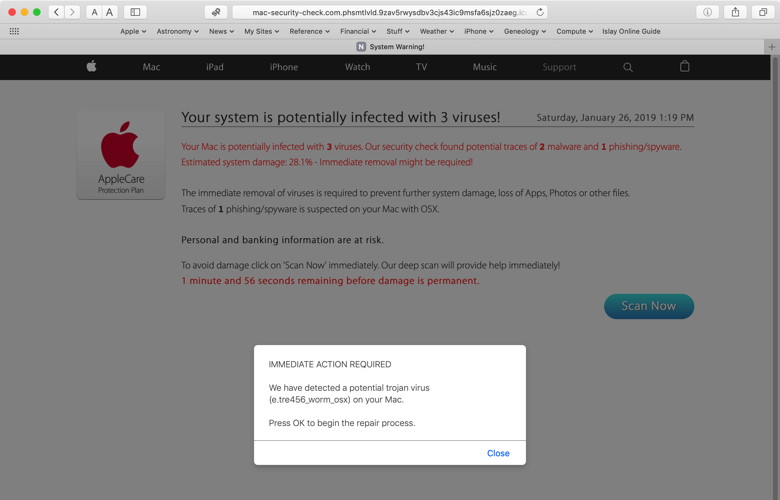Expand the iPhone bookmarks folder
780x500 pixels.
click(479, 31)
